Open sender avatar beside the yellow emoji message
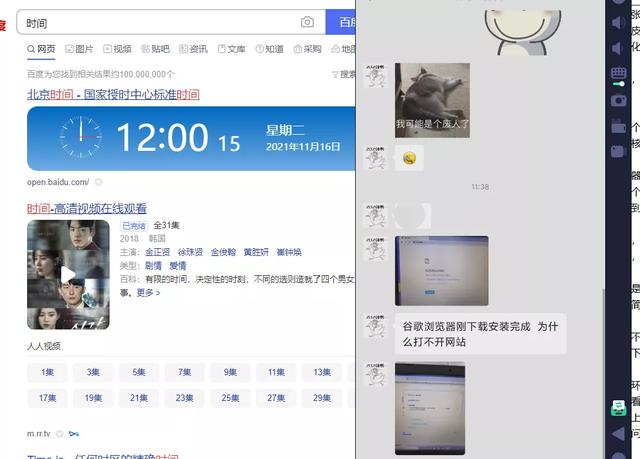Image resolution: width=640 pixels, height=459 pixels. pos(376,158)
